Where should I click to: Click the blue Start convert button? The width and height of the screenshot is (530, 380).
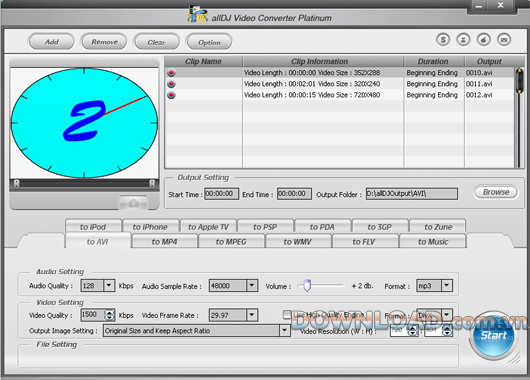click(x=493, y=335)
